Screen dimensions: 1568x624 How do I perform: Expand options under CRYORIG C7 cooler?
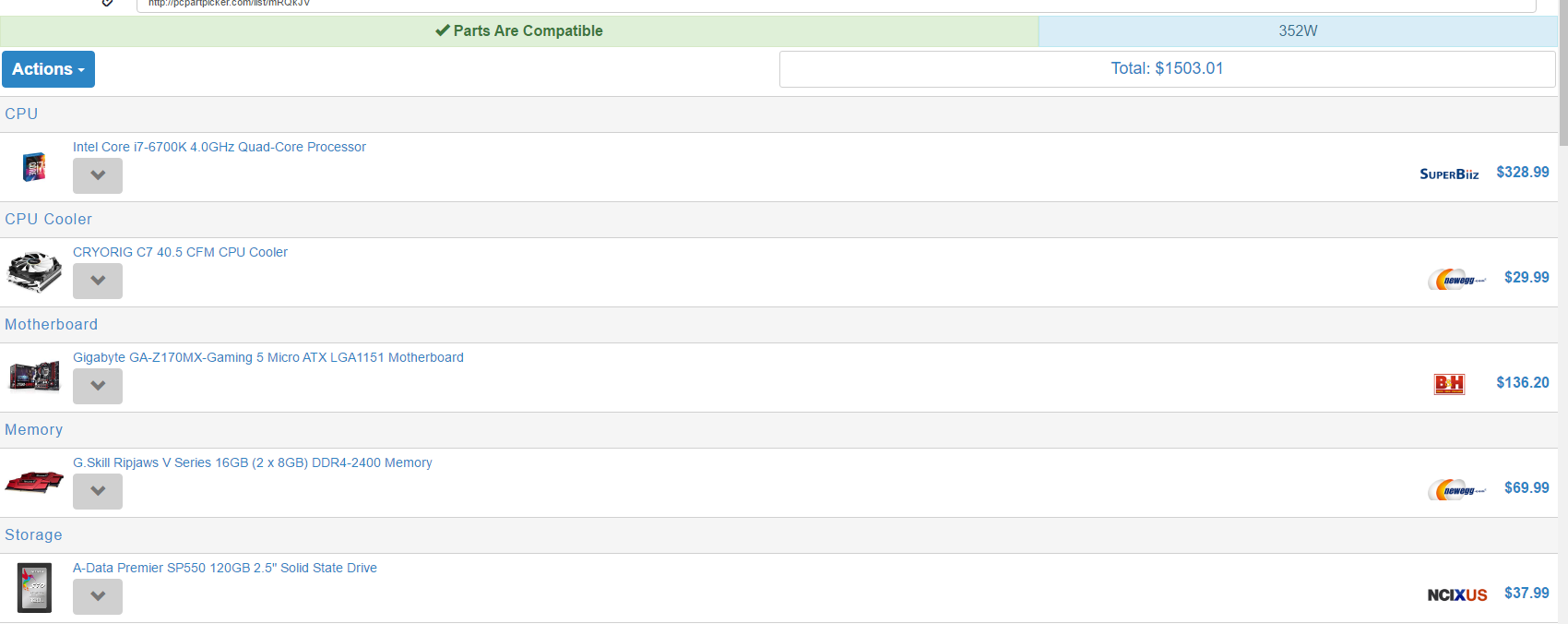pos(98,281)
